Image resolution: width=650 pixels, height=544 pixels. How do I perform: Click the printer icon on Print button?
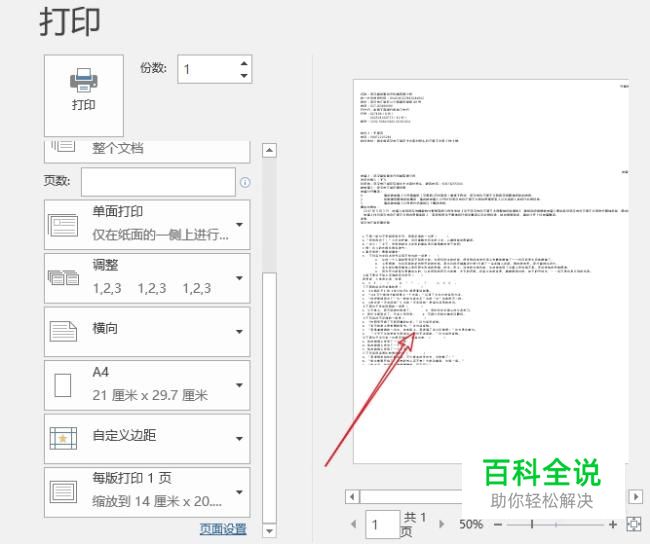(x=84, y=80)
